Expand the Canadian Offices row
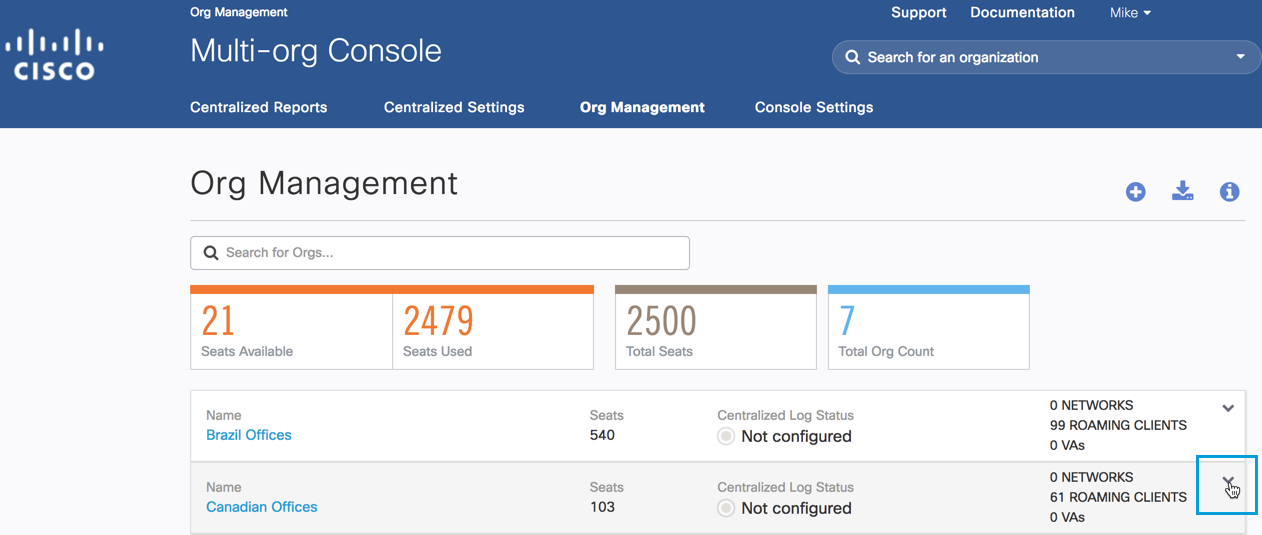The width and height of the screenshot is (1262, 535). [1228, 482]
